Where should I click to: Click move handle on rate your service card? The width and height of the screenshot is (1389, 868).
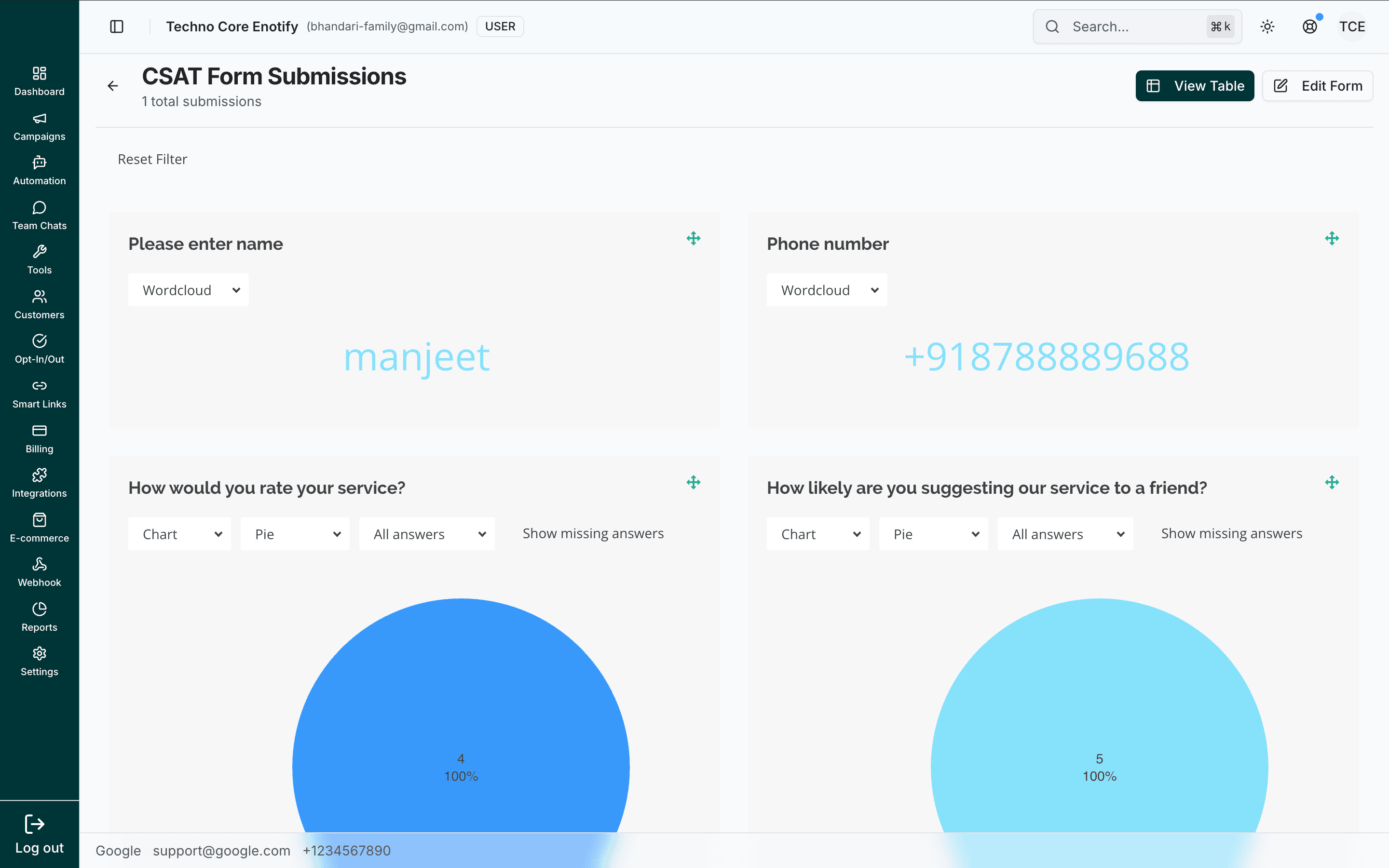click(x=694, y=482)
